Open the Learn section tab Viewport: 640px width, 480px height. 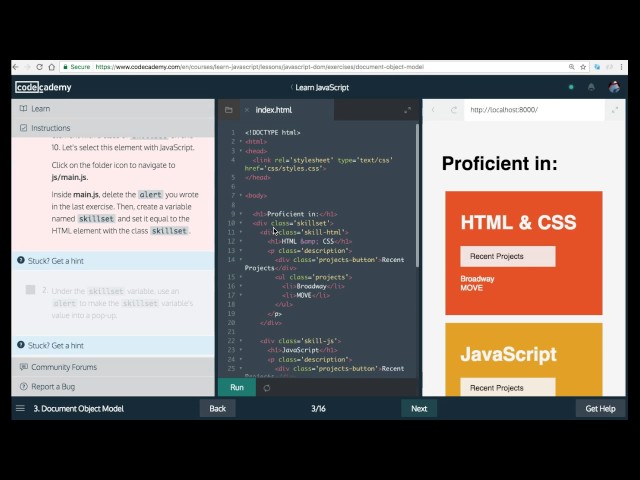pyautogui.click(x=113, y=109)
